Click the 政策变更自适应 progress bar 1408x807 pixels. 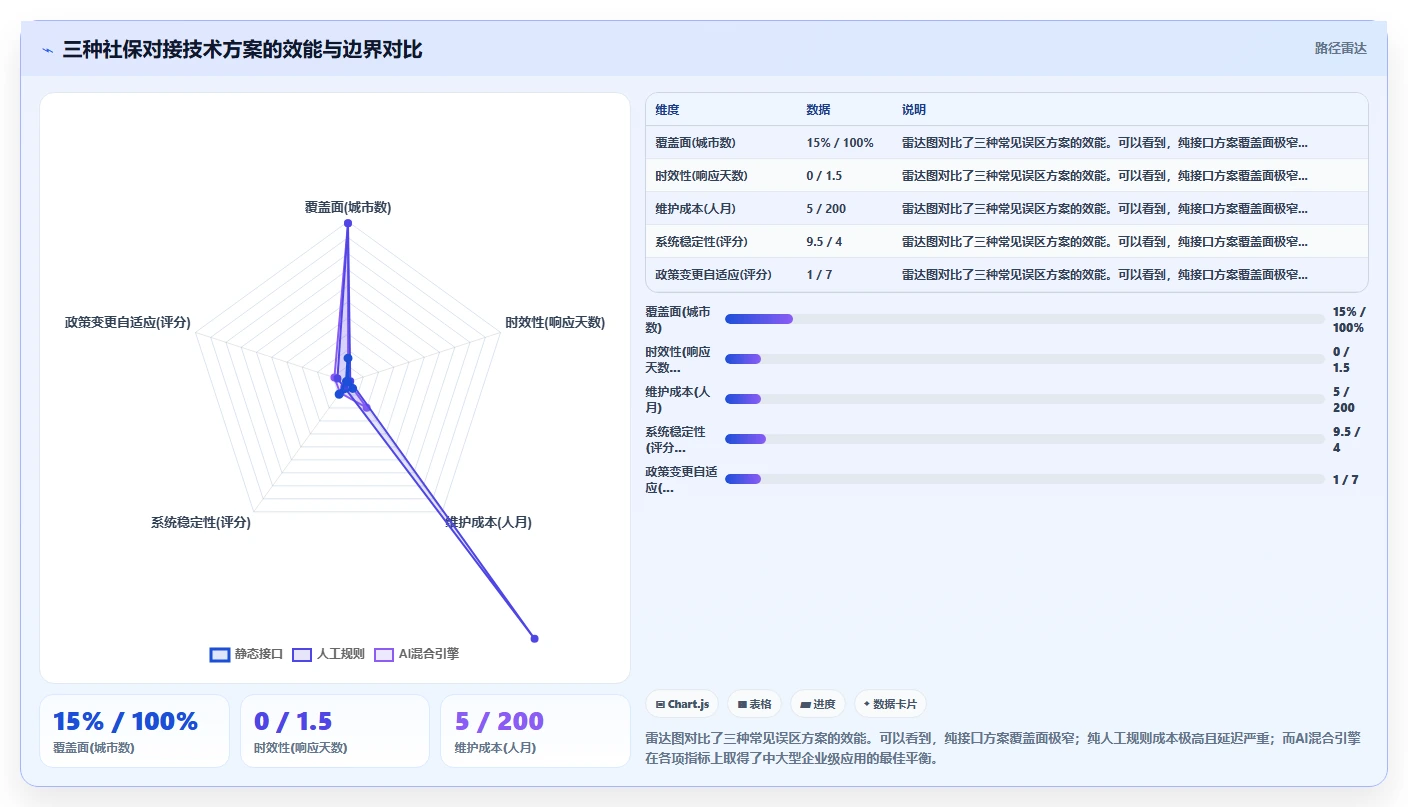coord(1024,479)
